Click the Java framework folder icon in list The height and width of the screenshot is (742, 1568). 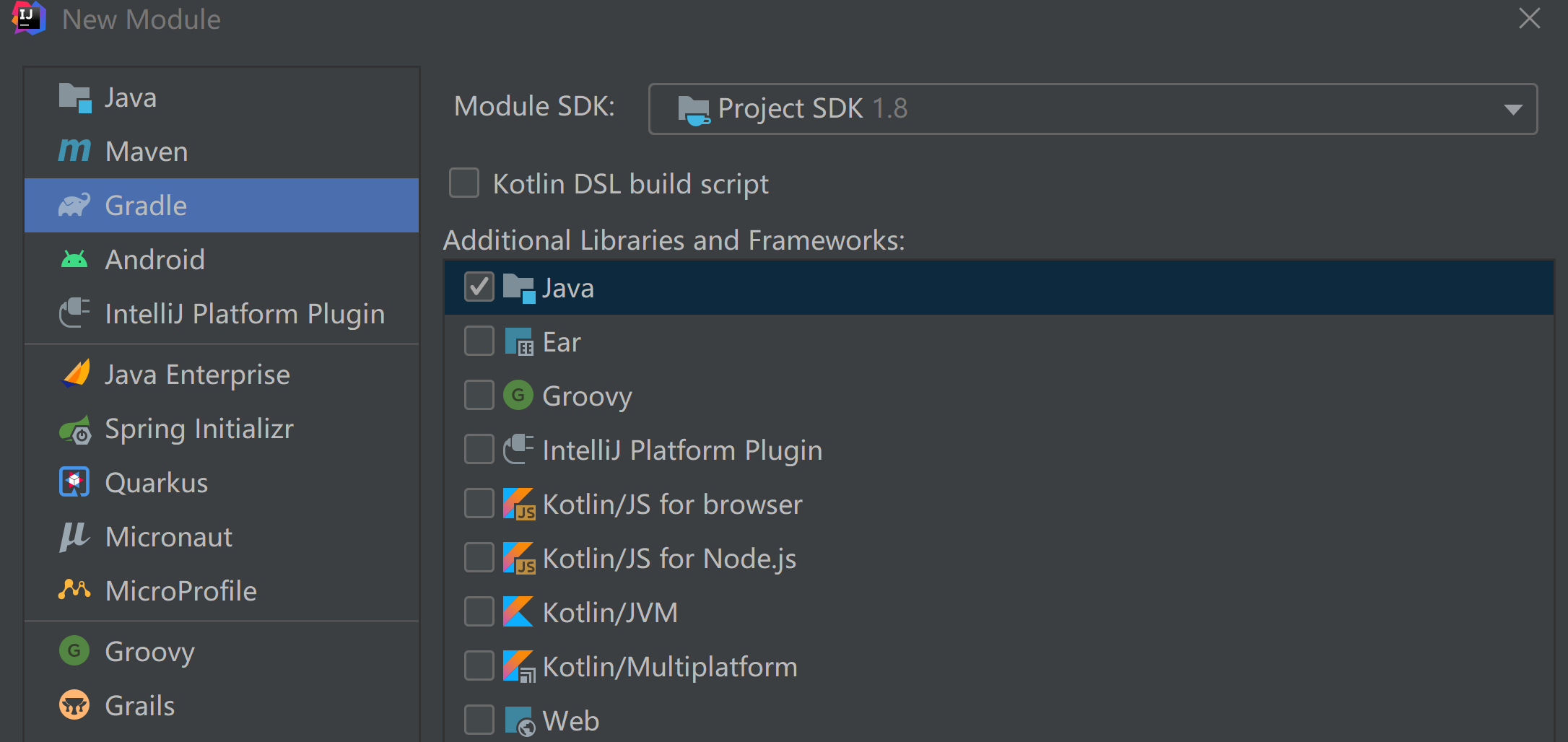coord(519,288)
